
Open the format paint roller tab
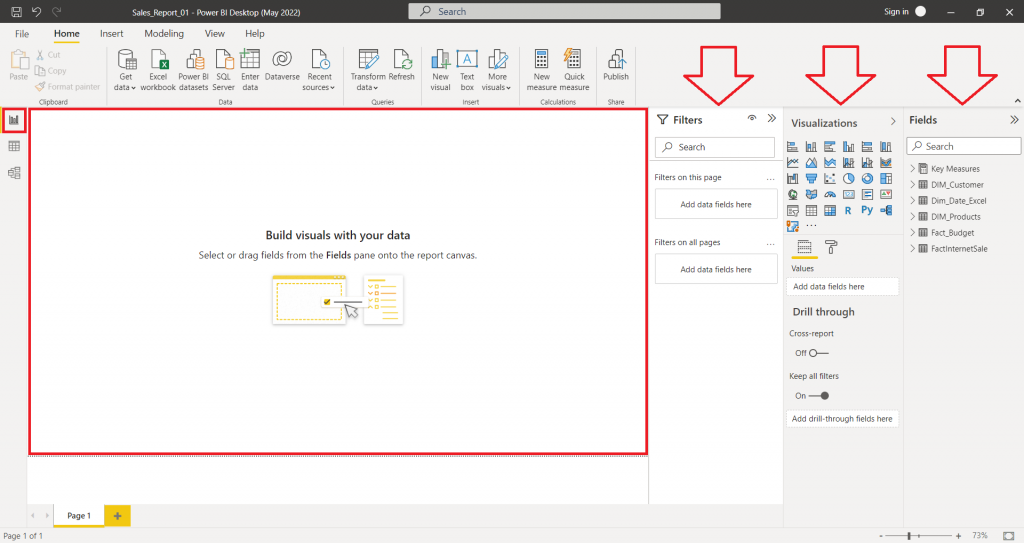click(x=831, y=247)
